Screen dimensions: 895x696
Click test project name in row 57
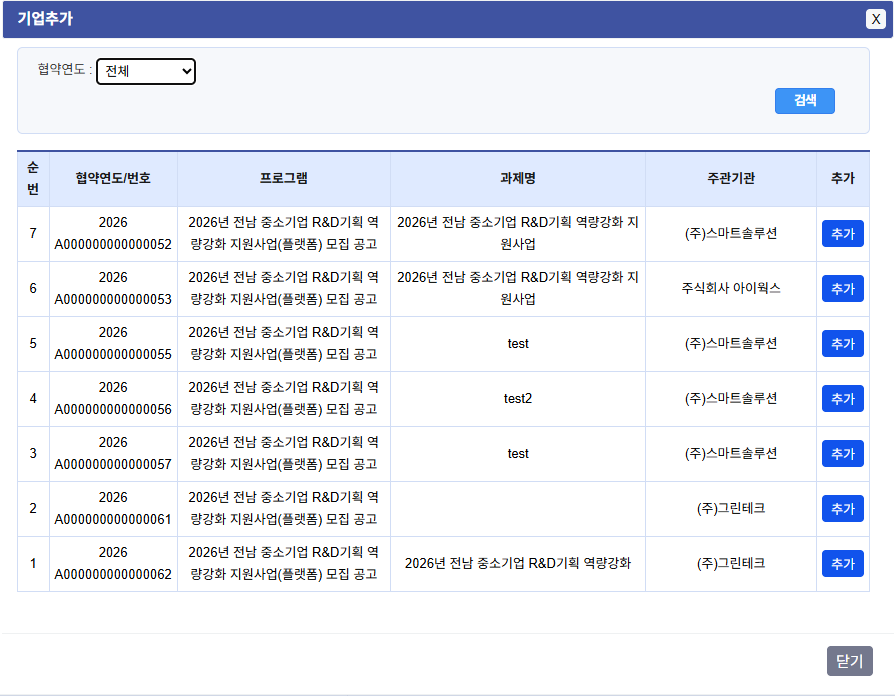coord(518,453)
